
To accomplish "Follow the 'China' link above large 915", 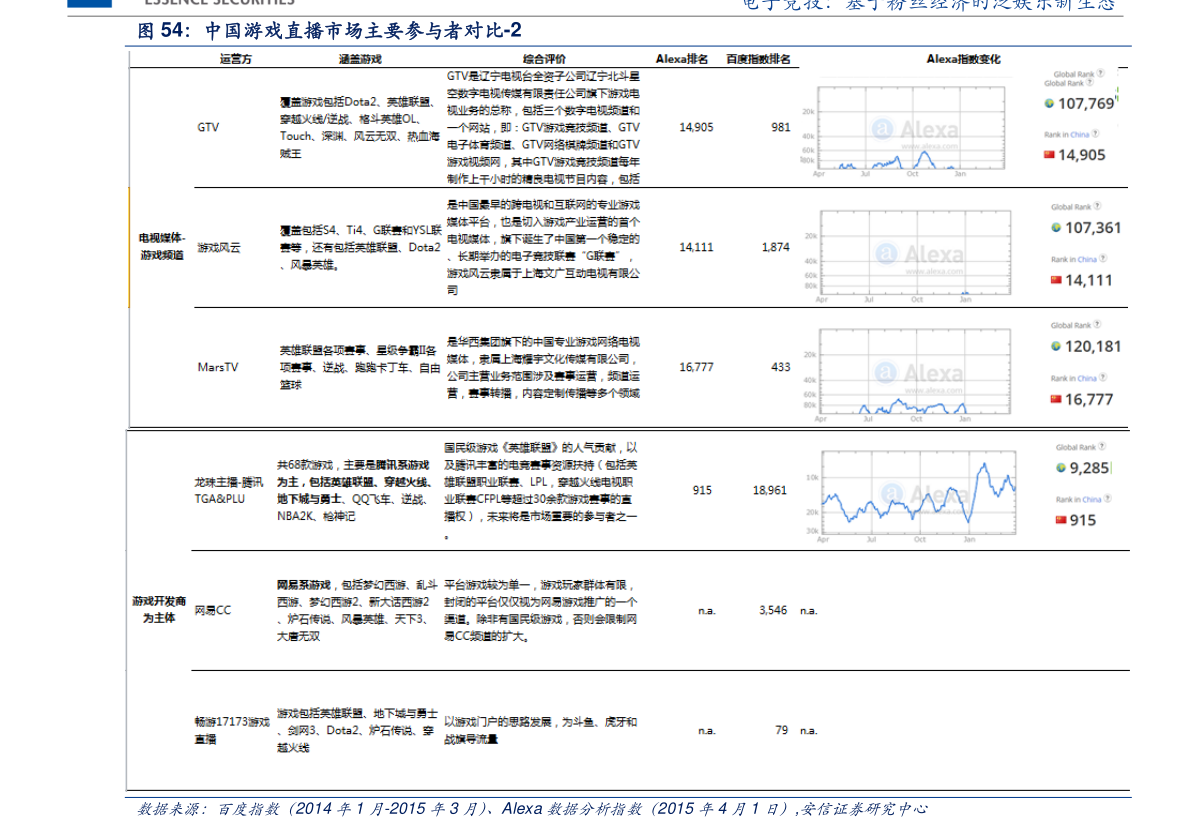I will click(1091, 500).
